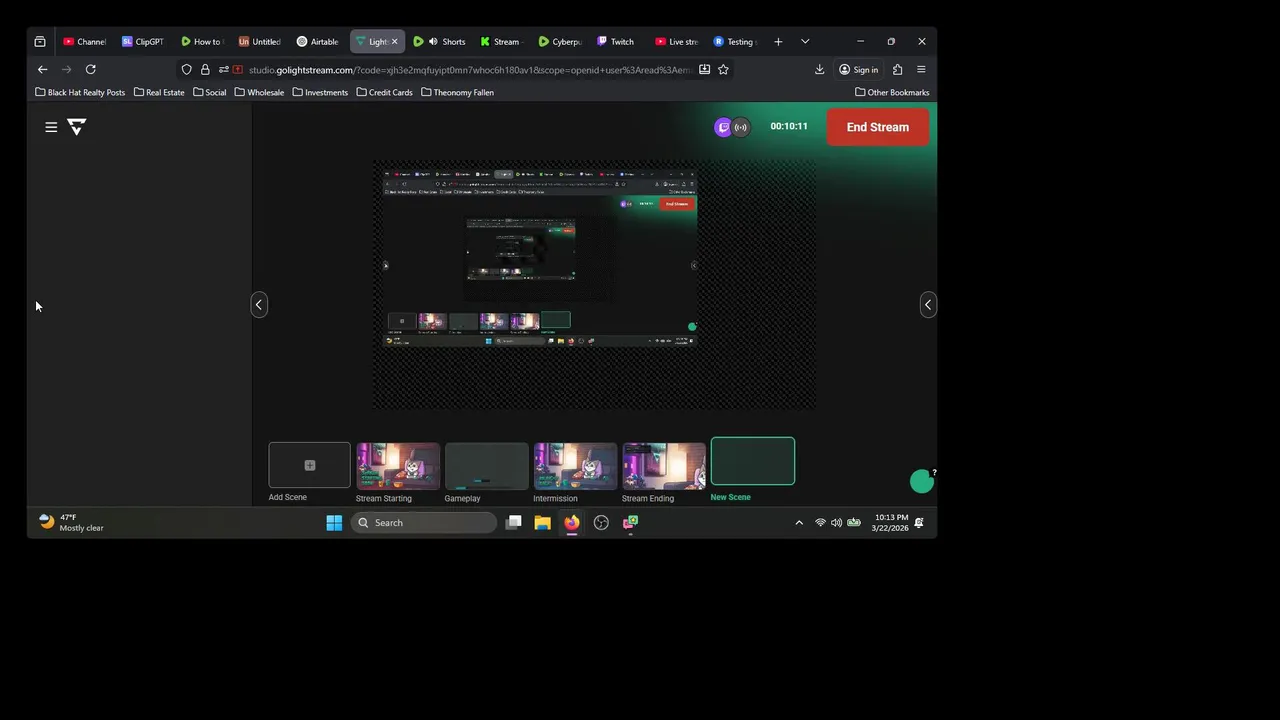The width and height of the screenshot is (1280, 720).
Task: Open File Explorer from the taskbar
Action: tap(542, 522)
